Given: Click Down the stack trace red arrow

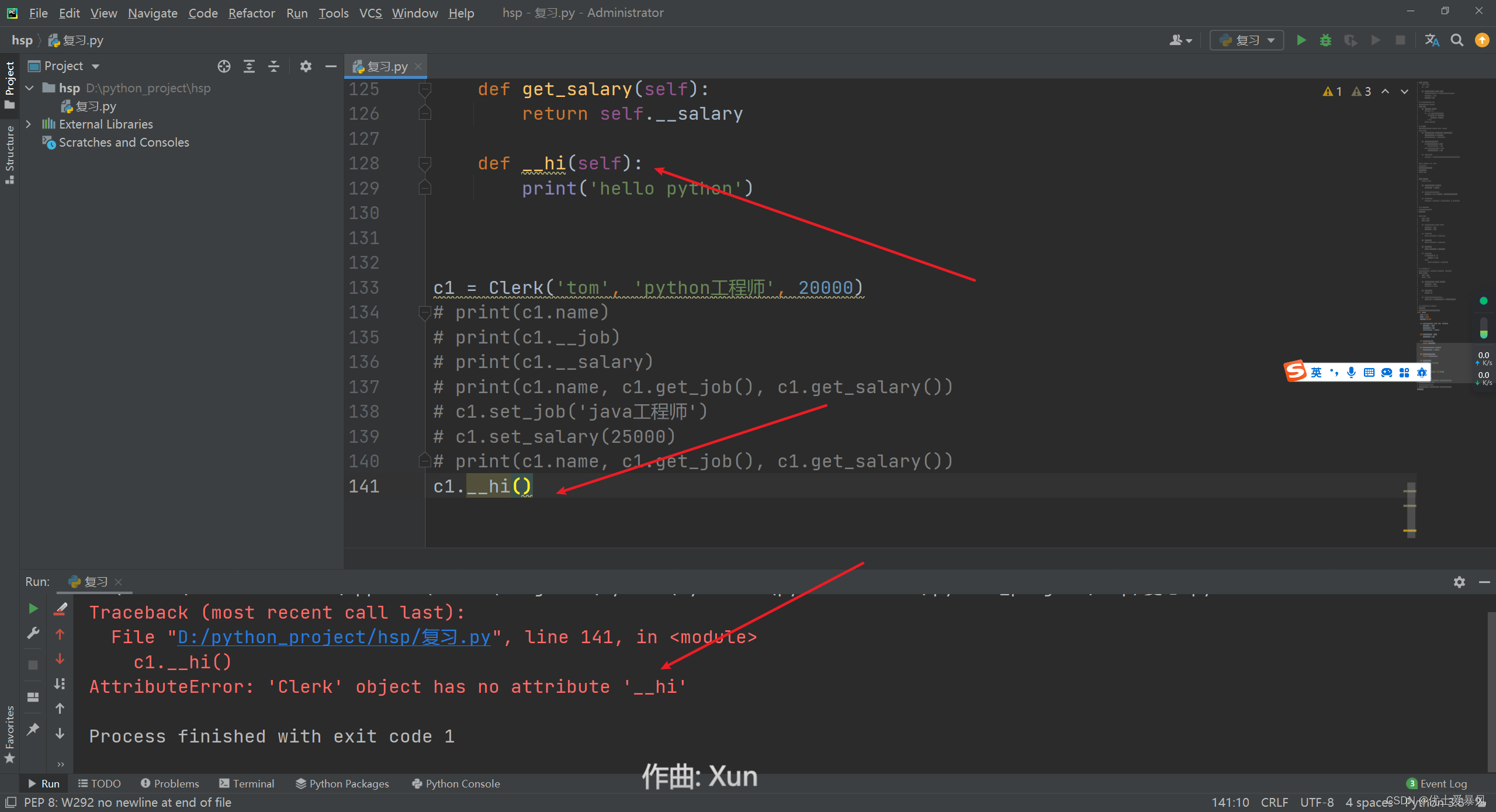Looking at the screenshot, I should 60,659.
